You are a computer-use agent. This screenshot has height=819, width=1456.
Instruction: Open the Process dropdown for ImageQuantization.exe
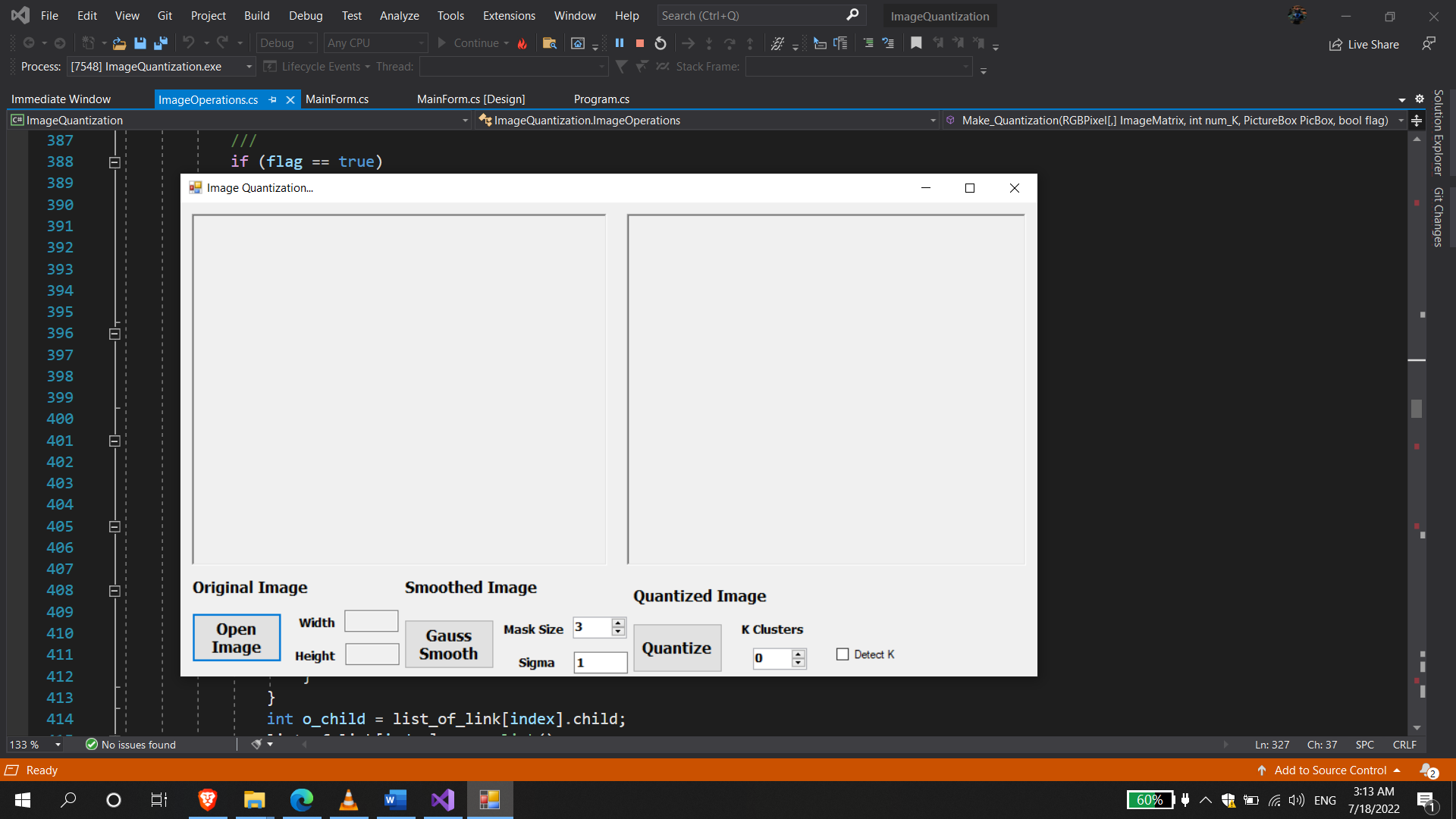(249, 67)
